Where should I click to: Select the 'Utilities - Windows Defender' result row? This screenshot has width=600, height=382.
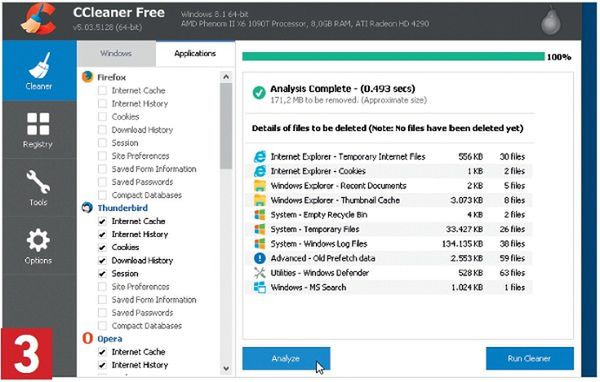(x=389, y=273)
